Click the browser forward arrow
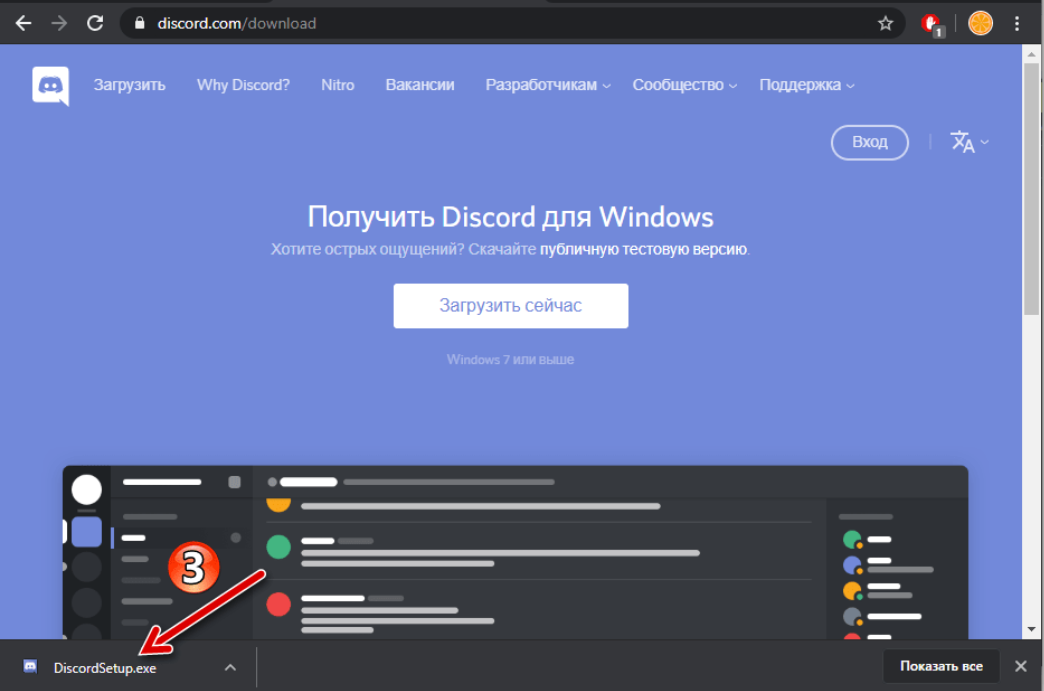 [x=59, y=23]
